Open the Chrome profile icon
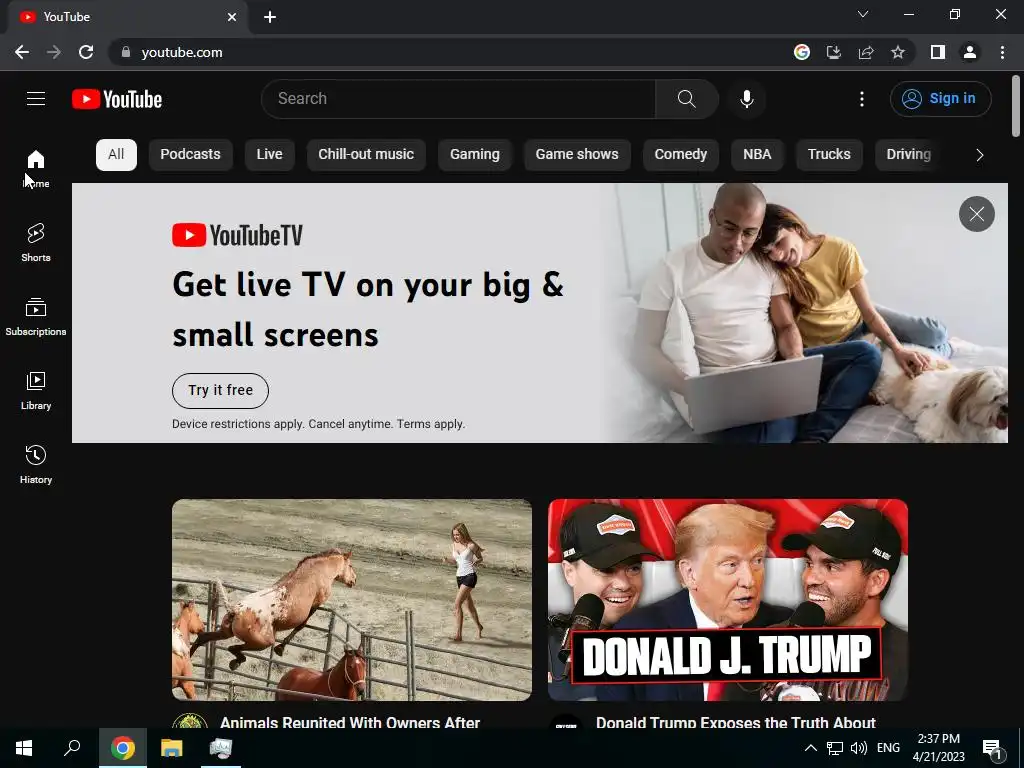Image resolution: width=1024 pixels, height=768 pixels. 969,52
